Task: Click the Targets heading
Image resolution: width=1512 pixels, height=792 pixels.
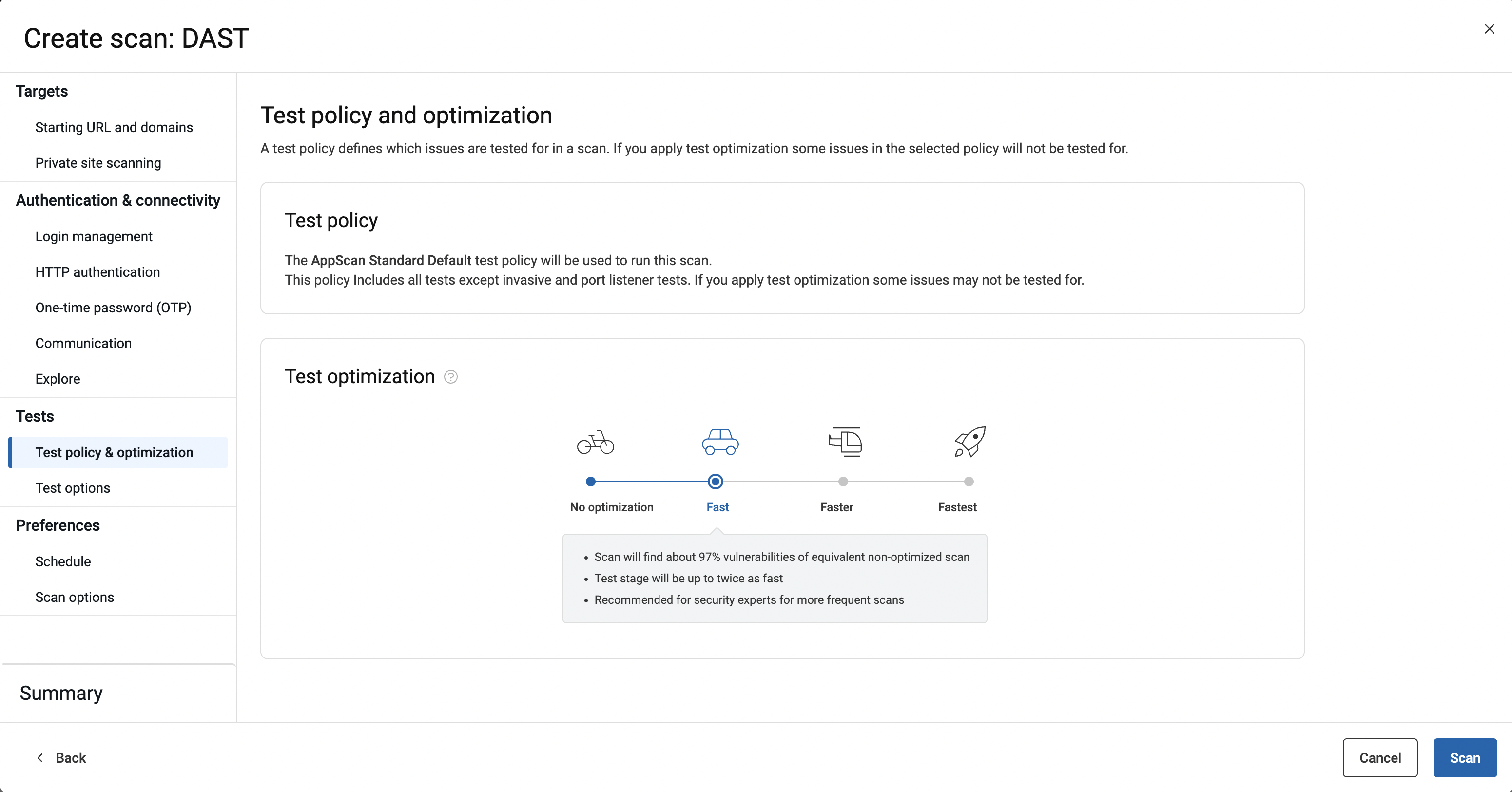Action: click(41, 91)
